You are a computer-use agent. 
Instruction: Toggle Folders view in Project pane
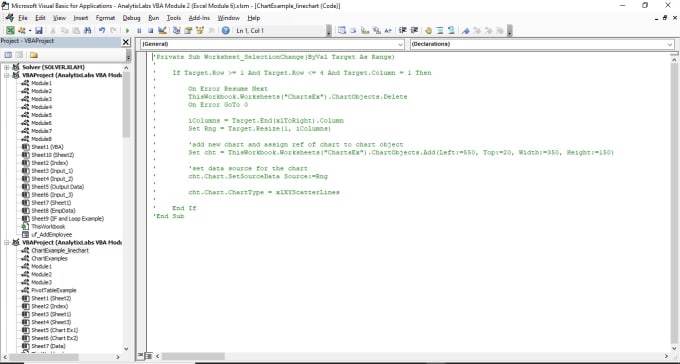33,55
